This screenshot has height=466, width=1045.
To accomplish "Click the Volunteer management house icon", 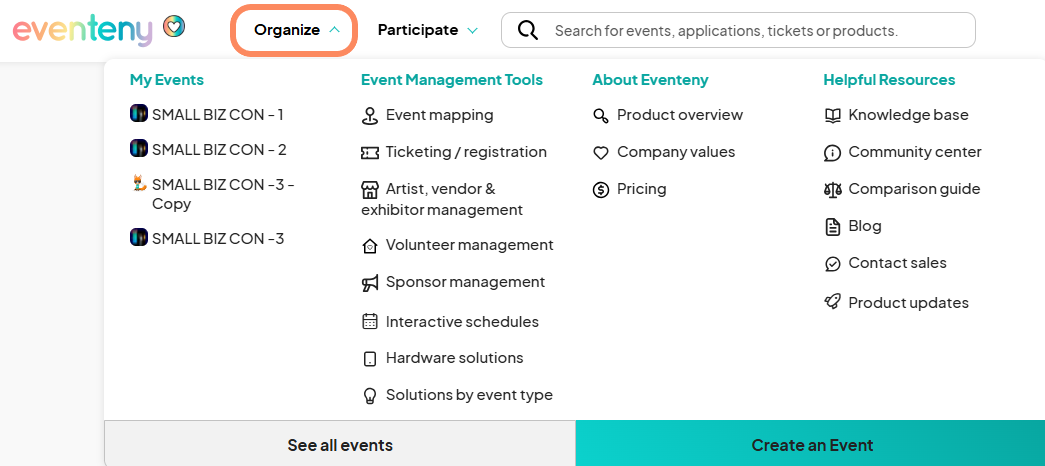I will [369, 246].
